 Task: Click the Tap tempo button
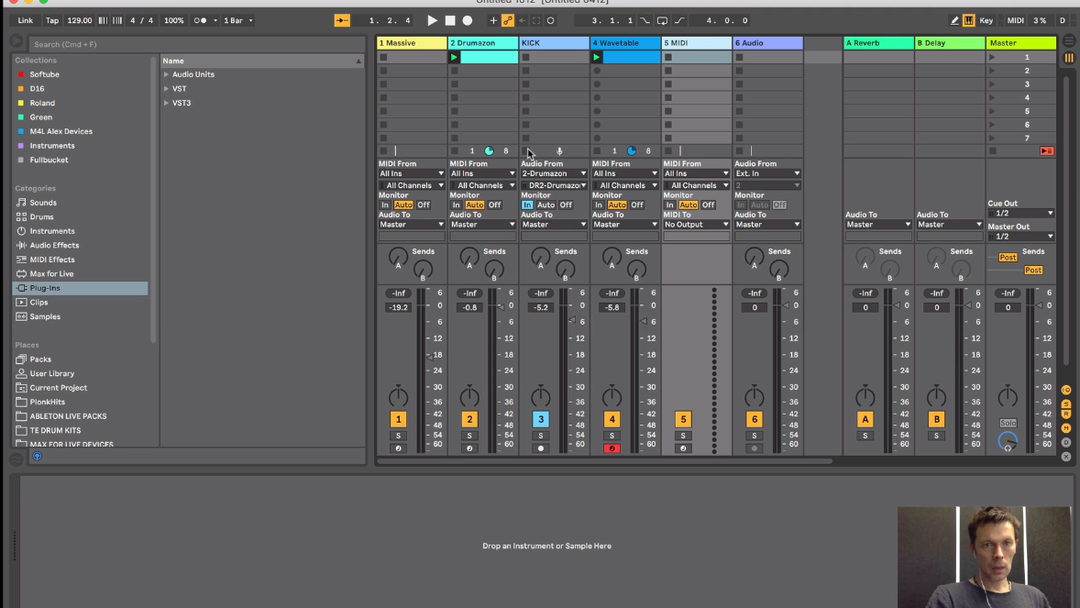click(x=52, y=20)
